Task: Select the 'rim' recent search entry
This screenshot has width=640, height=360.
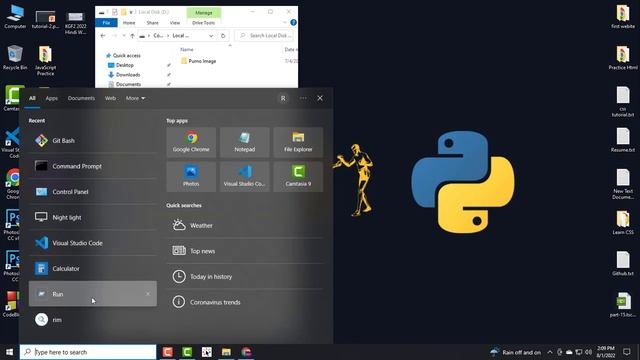Action: point(93,320)
